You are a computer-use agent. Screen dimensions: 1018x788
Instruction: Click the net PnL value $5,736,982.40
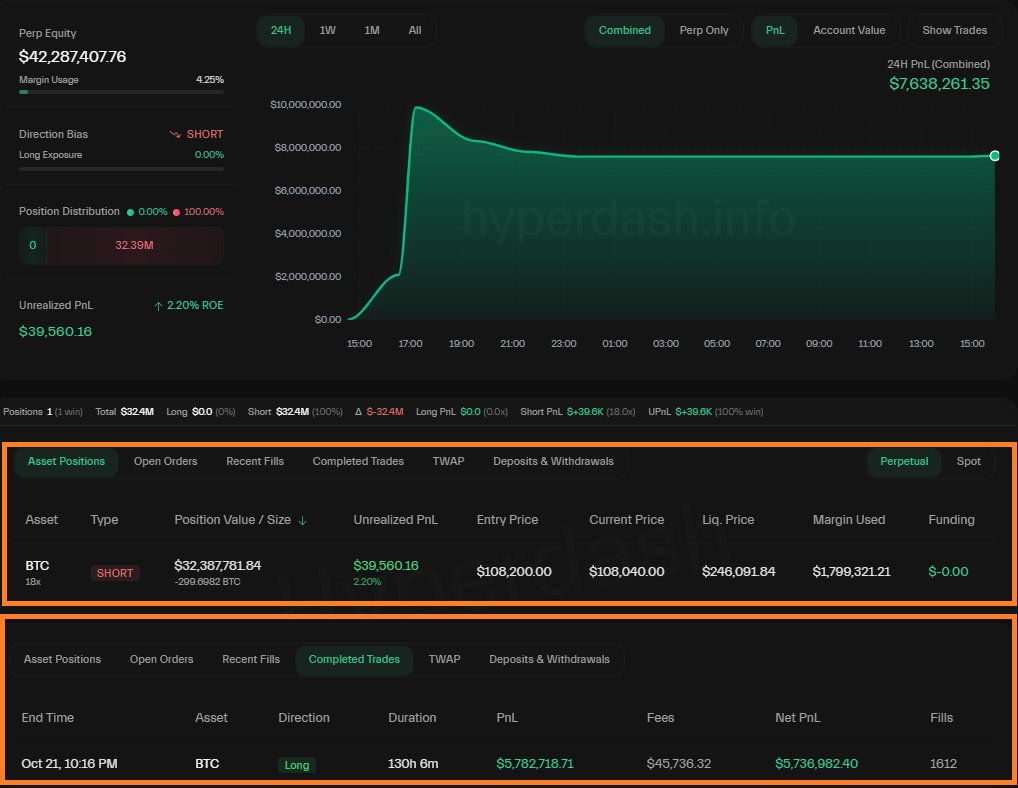point(816,764)
